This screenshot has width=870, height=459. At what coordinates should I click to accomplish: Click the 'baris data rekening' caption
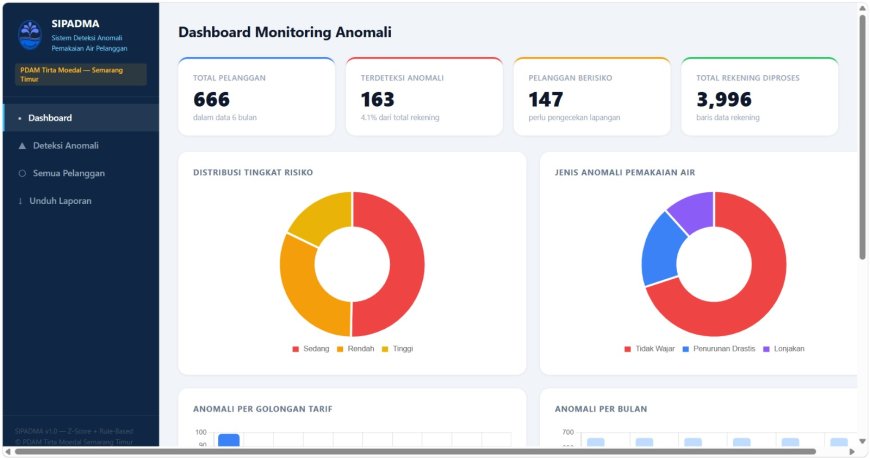pyautogui.click(x=728, y=118)
